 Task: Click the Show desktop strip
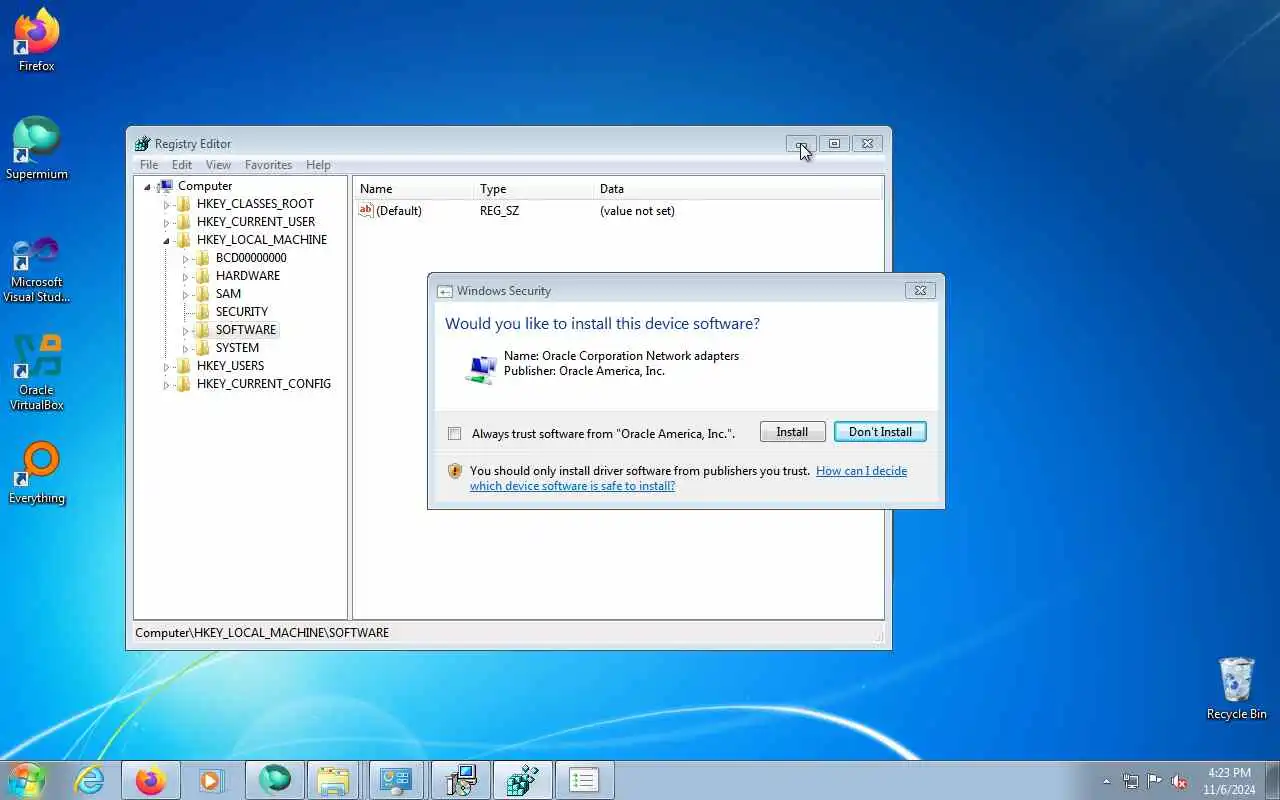pos(1272,780)
